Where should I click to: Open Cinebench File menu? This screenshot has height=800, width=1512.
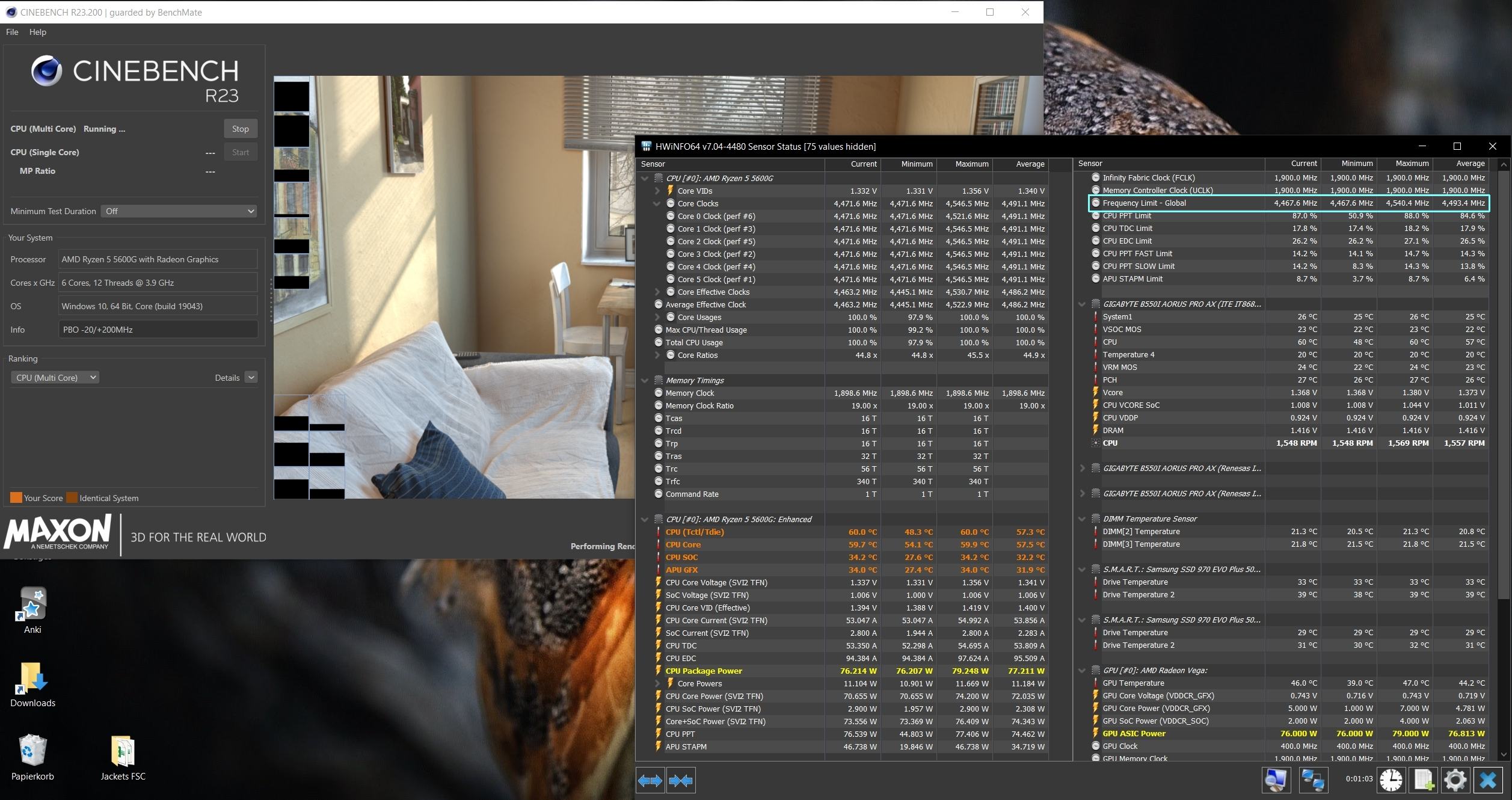point(12,32)
